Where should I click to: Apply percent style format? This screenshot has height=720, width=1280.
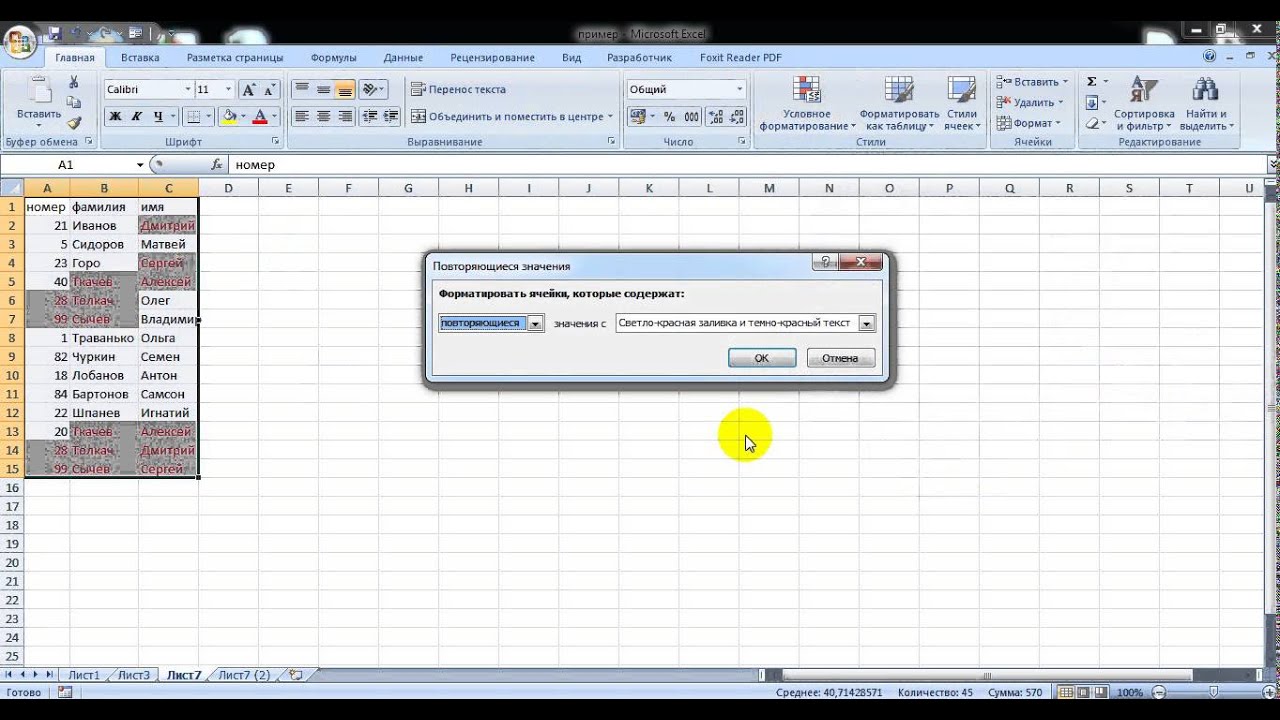point(668,117)
